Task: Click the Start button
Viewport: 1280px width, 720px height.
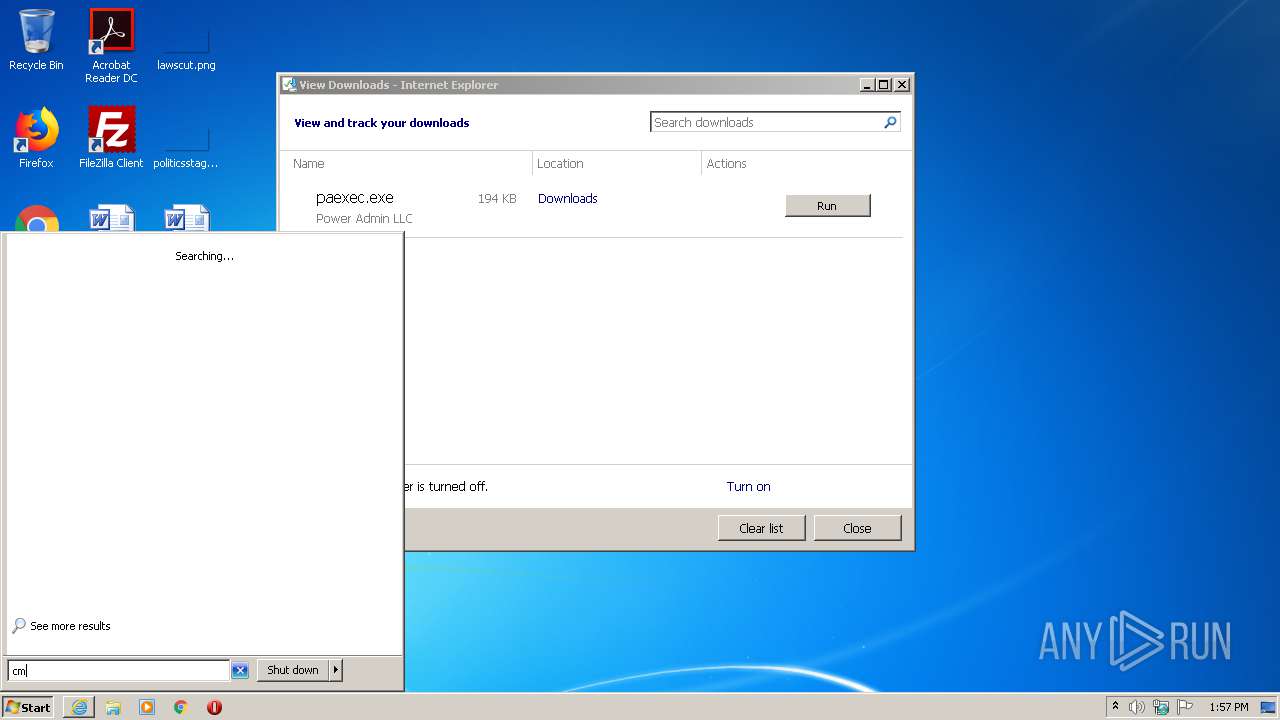Action: (28, 707)
